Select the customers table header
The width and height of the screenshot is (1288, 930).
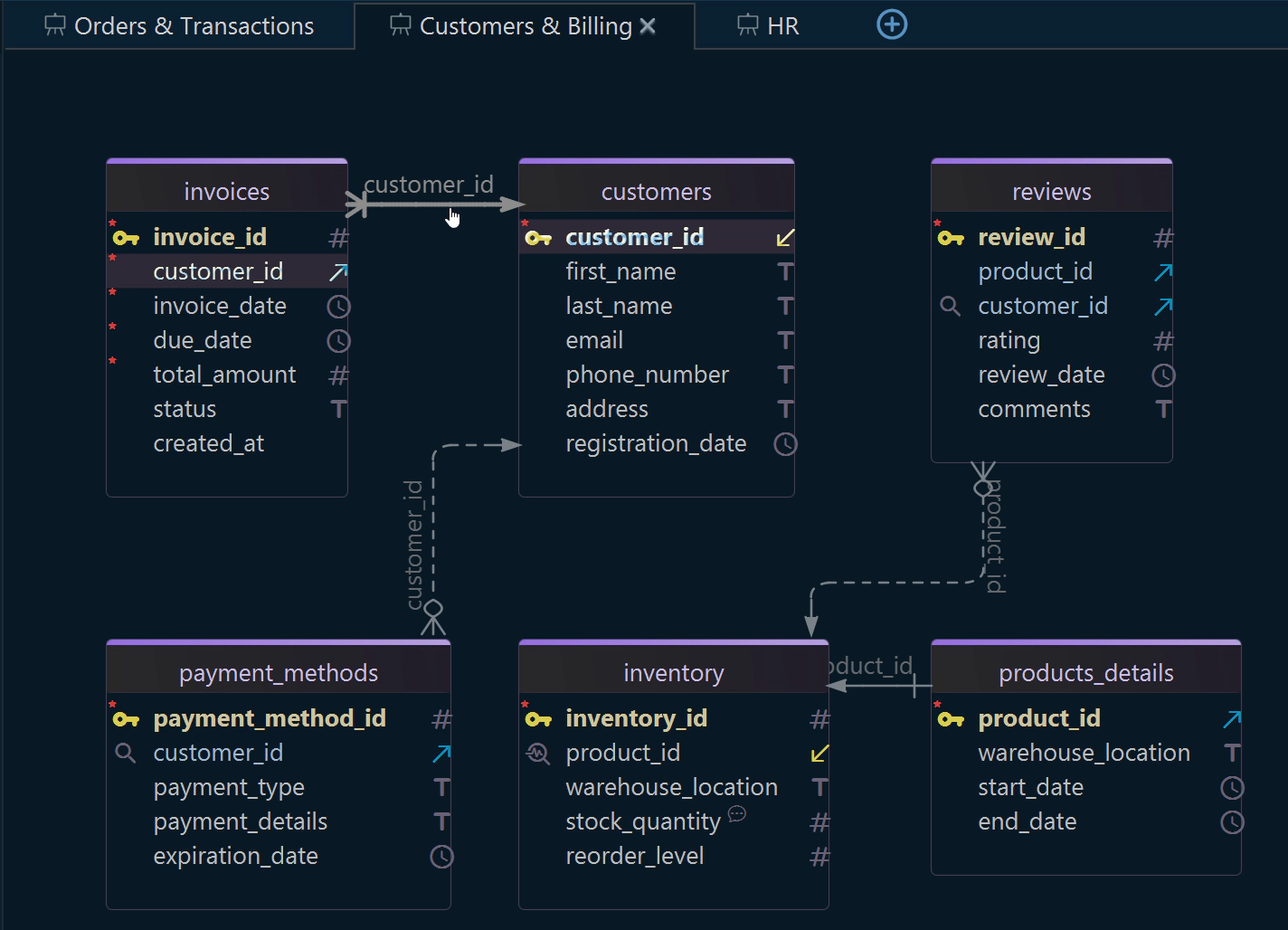tap(656, 192)
